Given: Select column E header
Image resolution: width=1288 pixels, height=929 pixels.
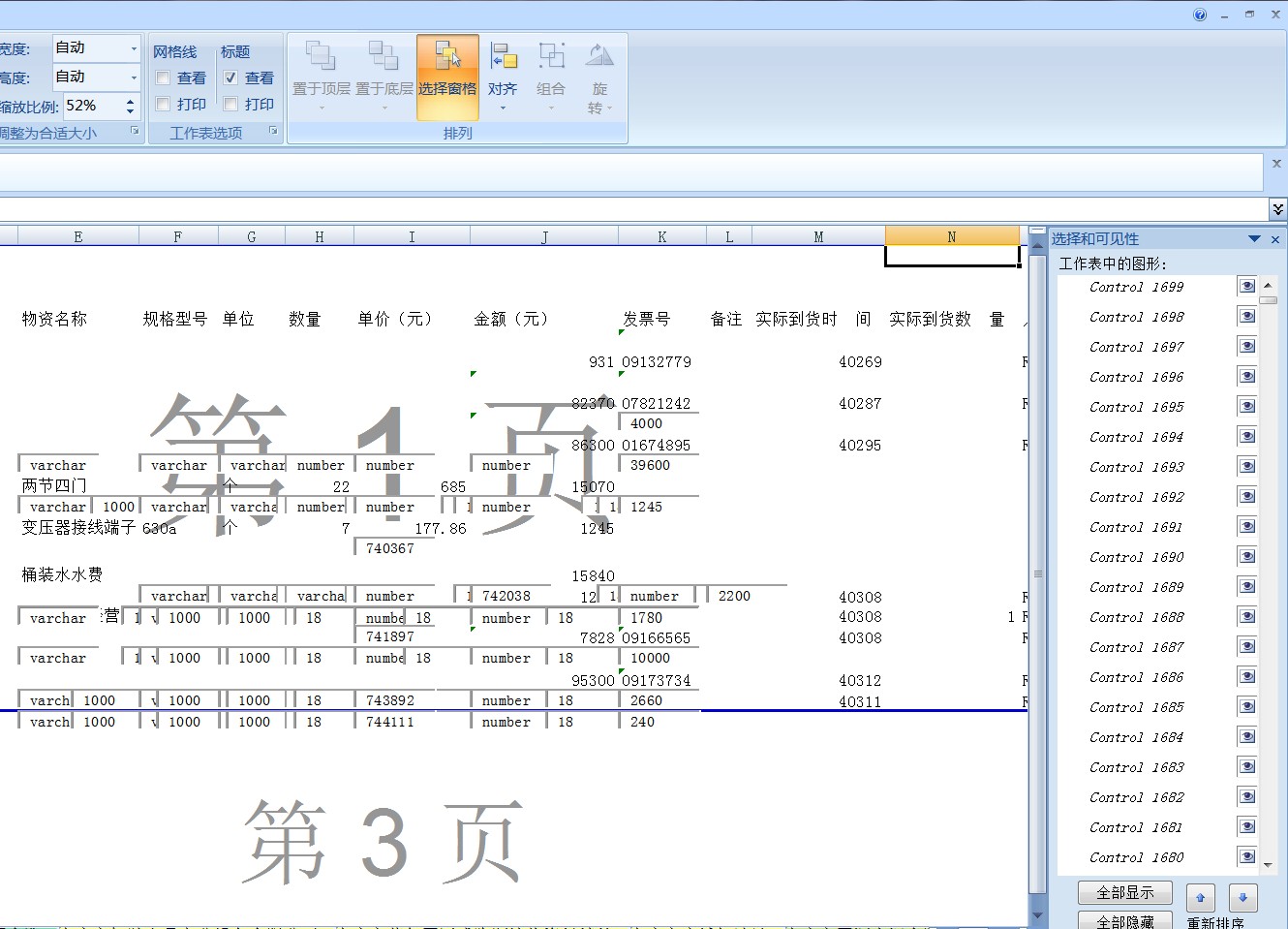Looking at the screenshot, I should (78, 236).
